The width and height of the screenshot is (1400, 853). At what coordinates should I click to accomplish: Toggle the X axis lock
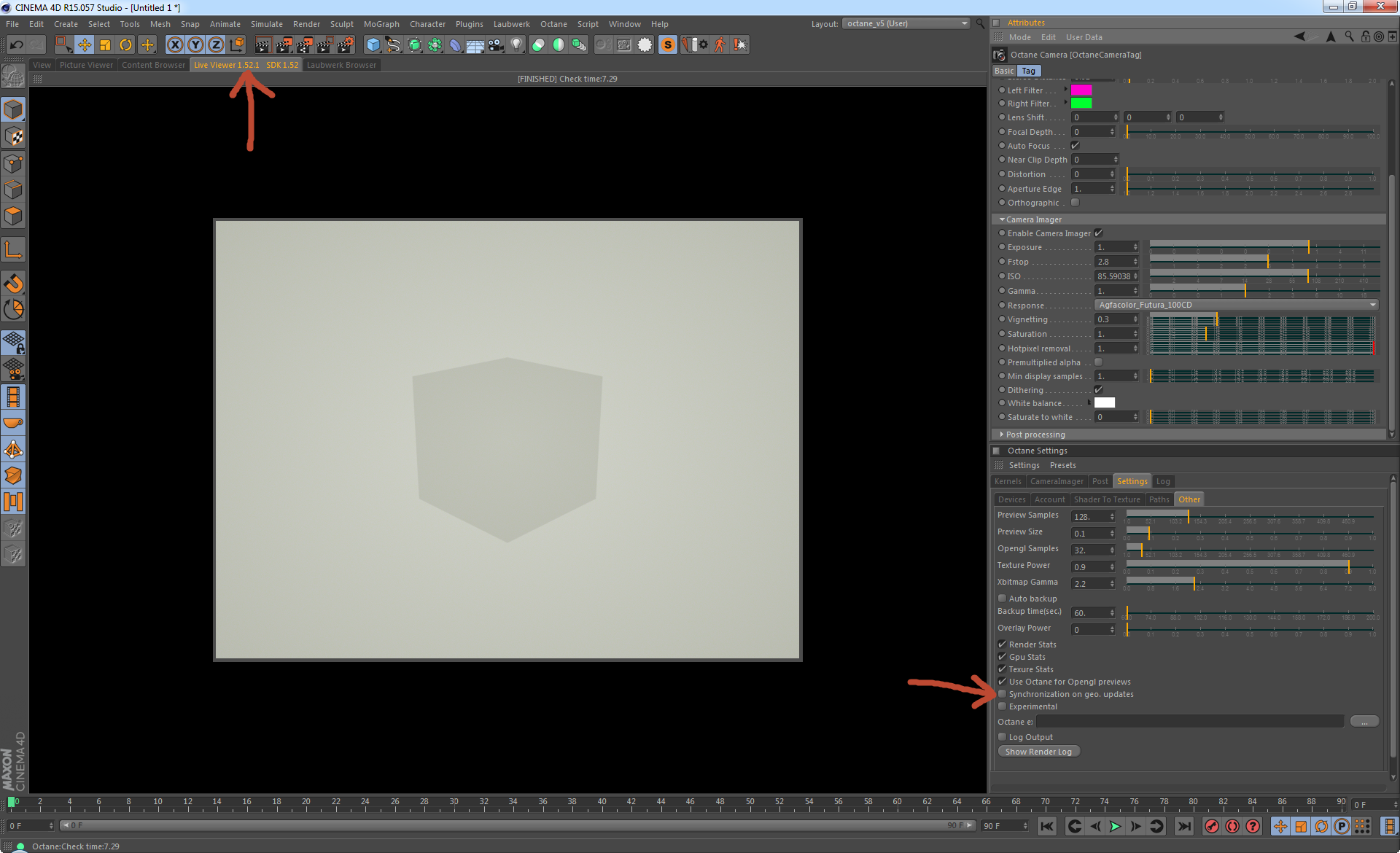pos(175,45)
